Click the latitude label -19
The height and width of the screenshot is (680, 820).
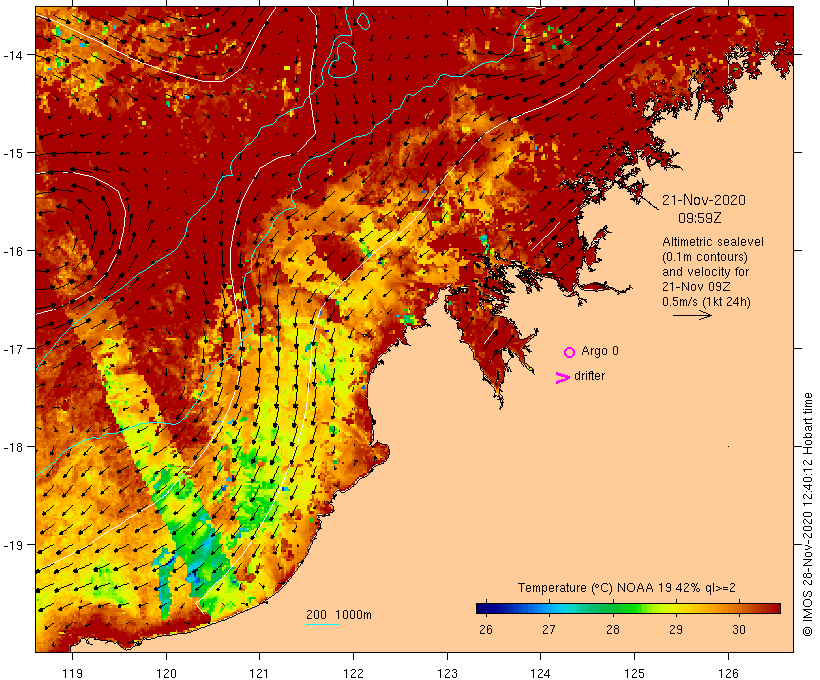(13, 545)
